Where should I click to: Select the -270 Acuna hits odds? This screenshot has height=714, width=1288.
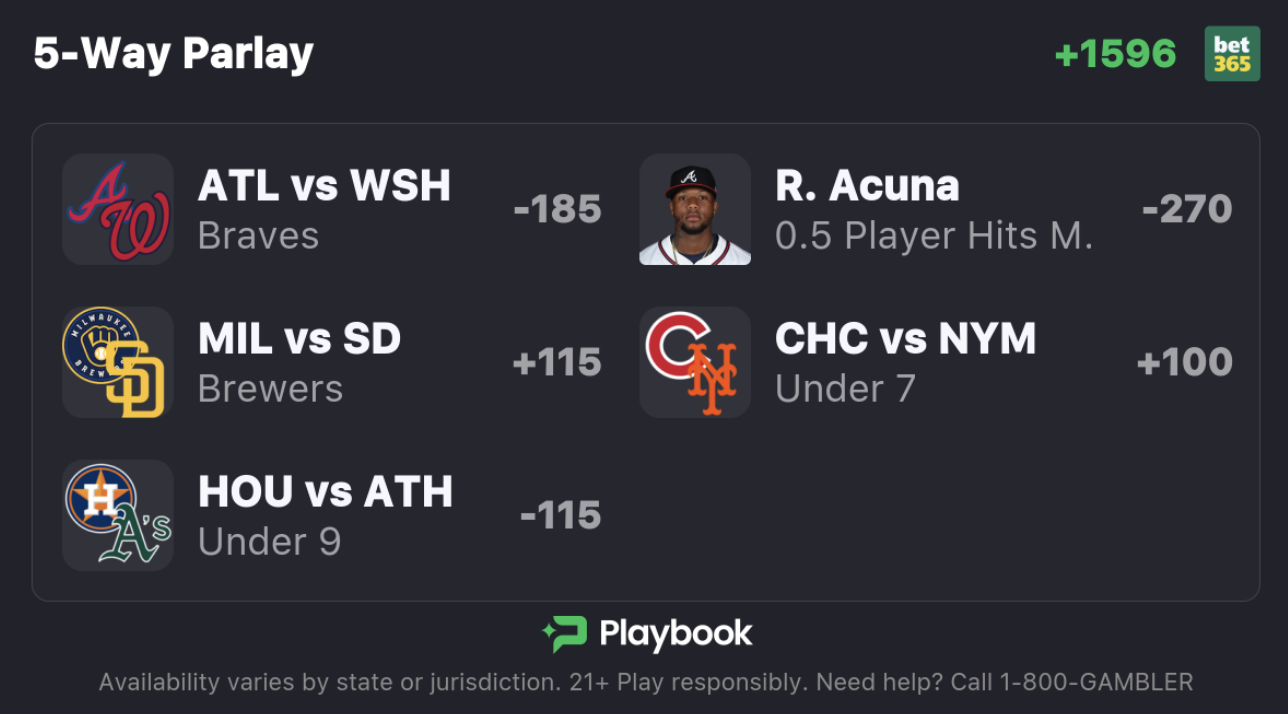pyautogui.click(x=1187, y=210)
